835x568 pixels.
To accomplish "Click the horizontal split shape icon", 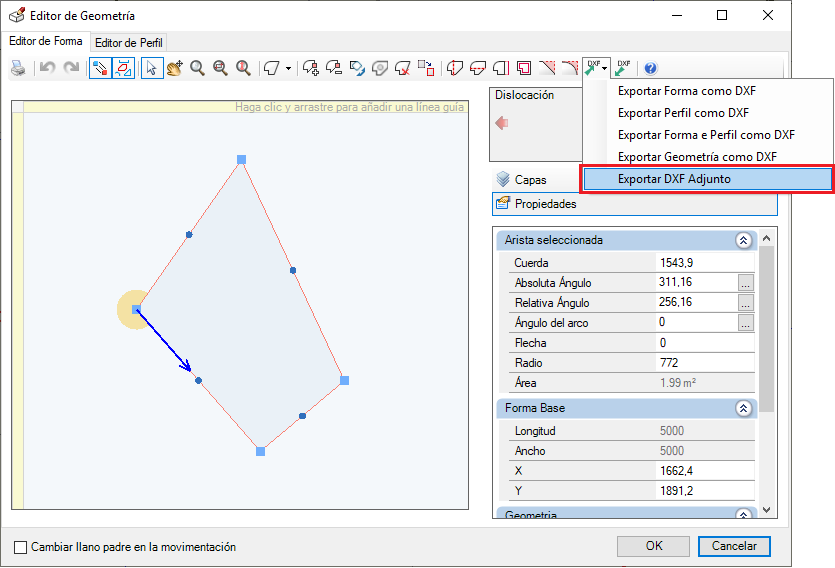I will coord(478,68).
